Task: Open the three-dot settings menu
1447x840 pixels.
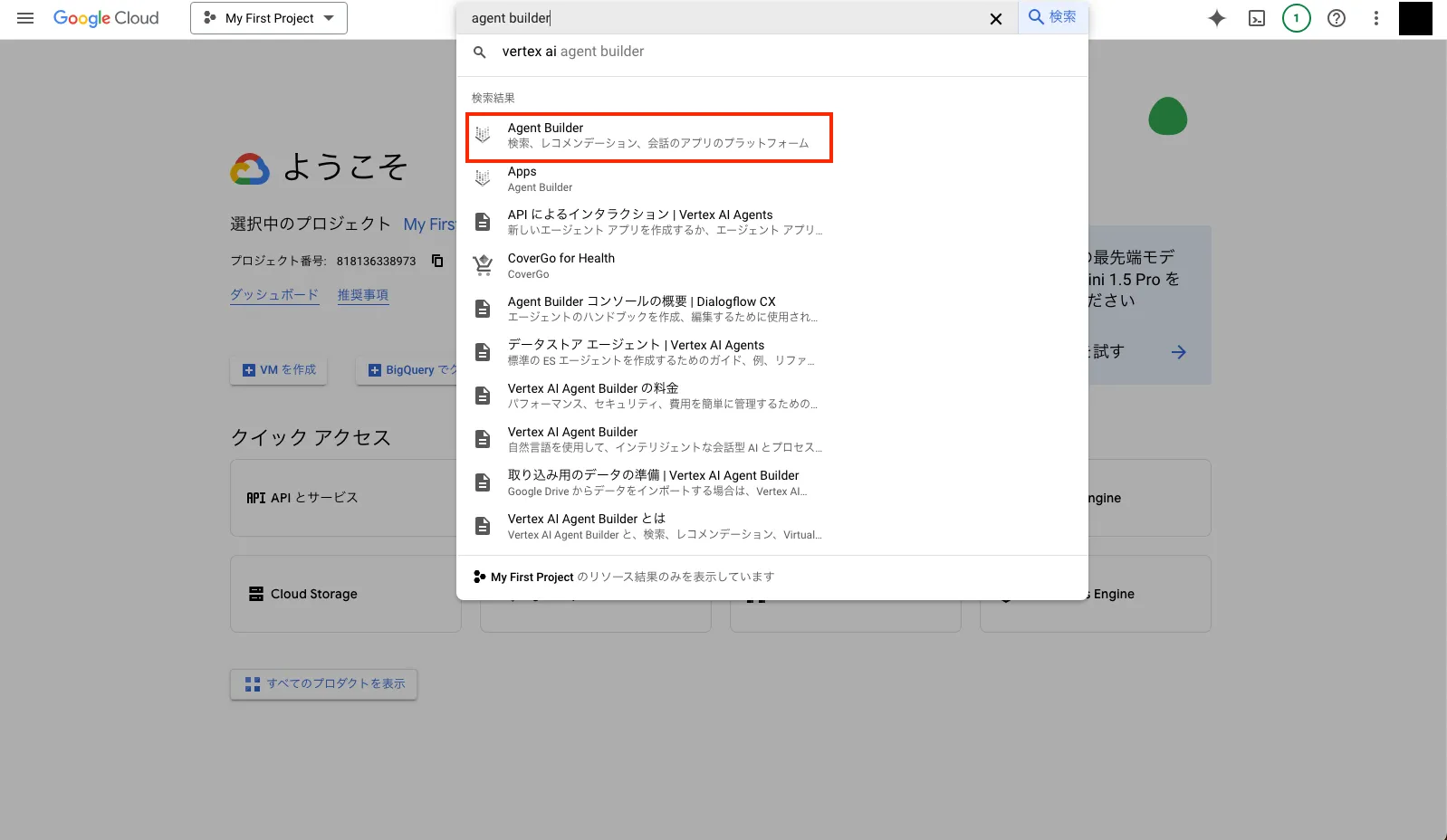Action: [1376, 18]
